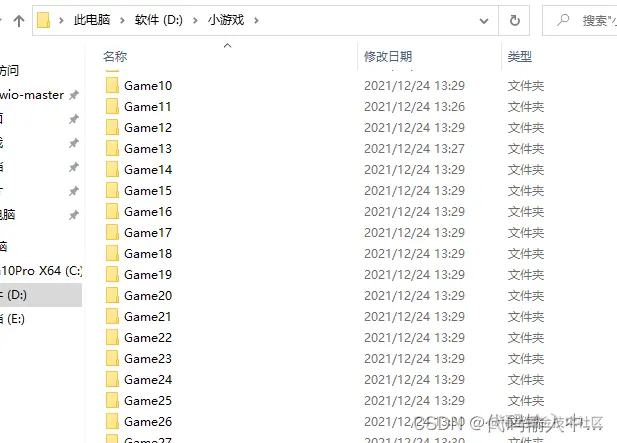
Task: Expand the chevron after 此电脑 breadcrumb
Action: pyautogui.click(x=122, y=20)
